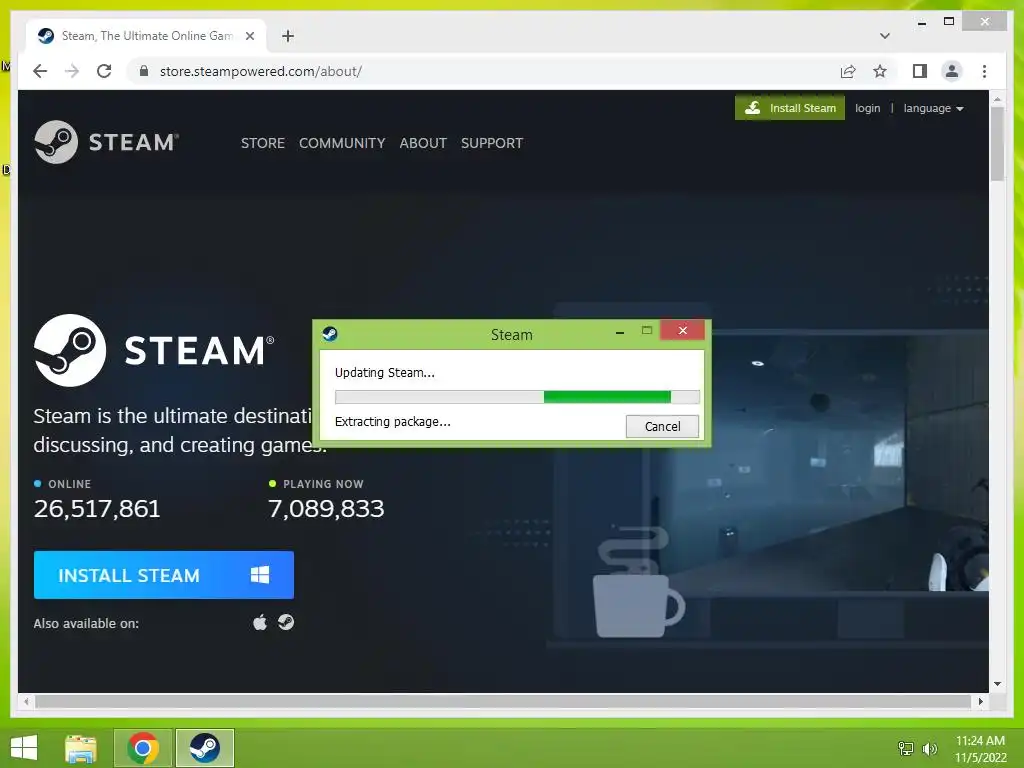Open the ABOUT menu item
This screenshot has height=768, width=1024.
423,143
